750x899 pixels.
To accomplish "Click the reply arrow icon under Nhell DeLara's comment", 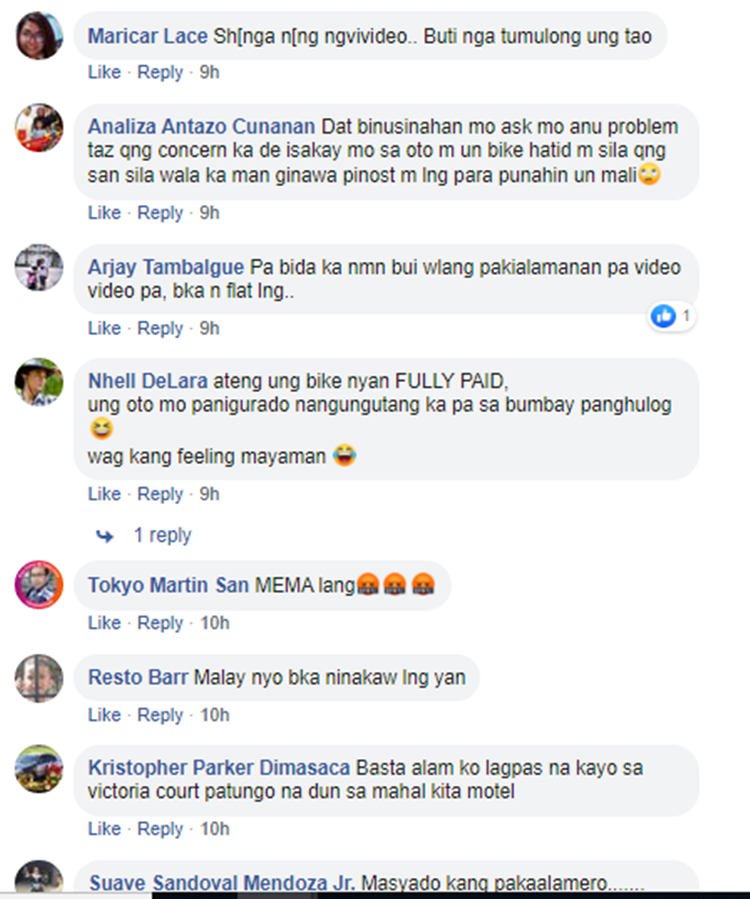I will [x=104, y=536].
